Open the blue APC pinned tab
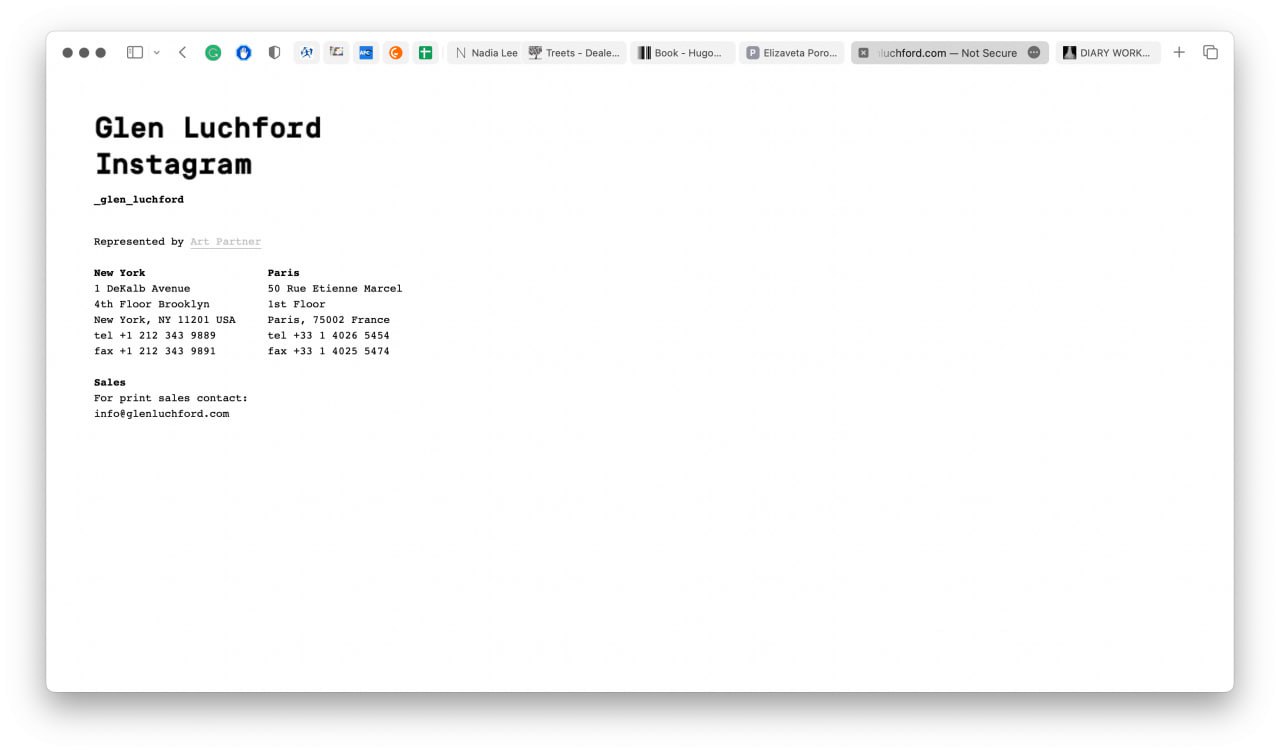Screen dimensions: 1280x753 click(366, 53)
